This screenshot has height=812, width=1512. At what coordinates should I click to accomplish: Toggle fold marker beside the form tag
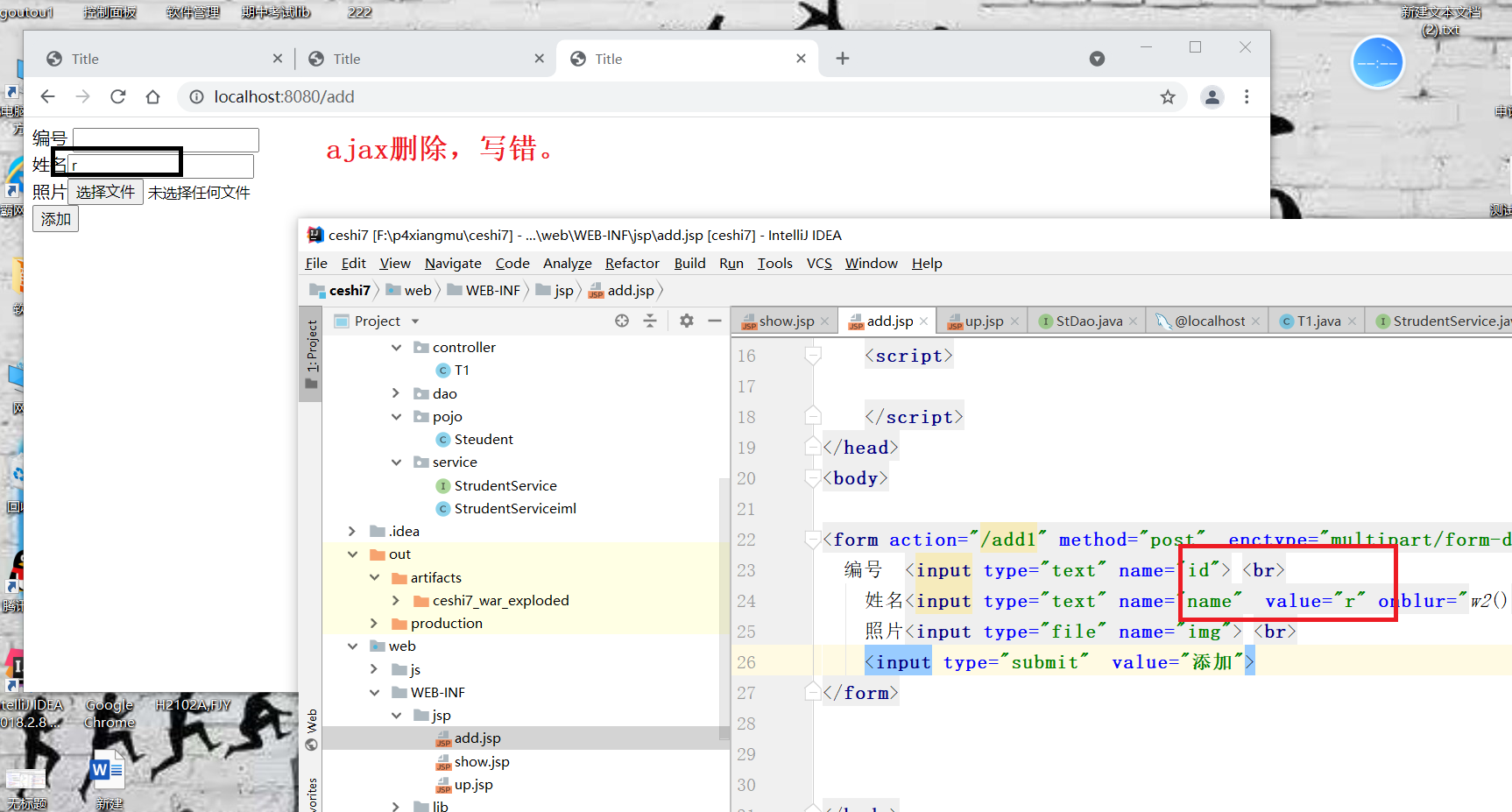point(813,540)
